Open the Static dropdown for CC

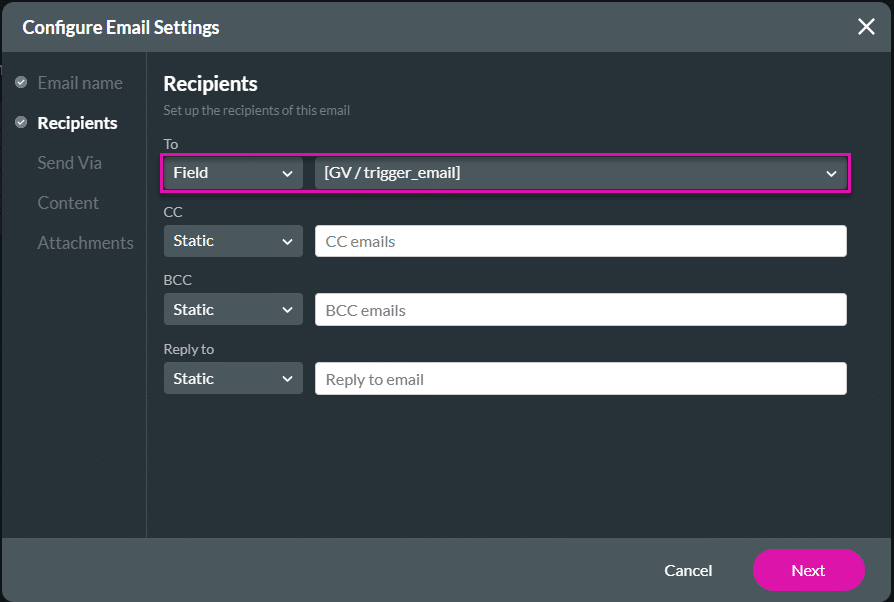pos(232,241)
